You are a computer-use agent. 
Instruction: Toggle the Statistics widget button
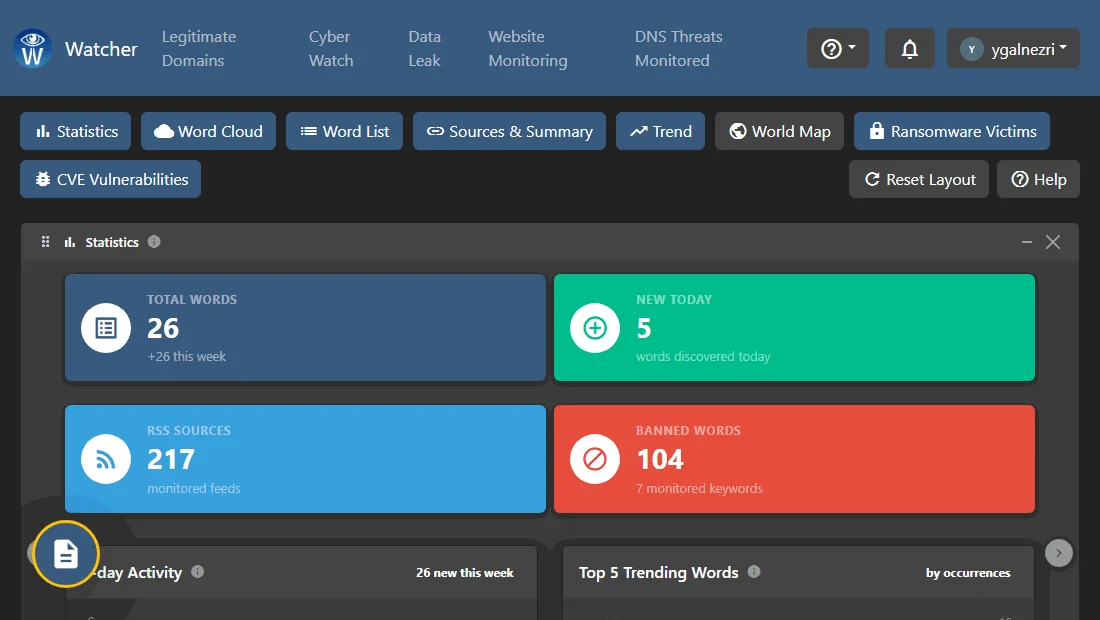76,131
